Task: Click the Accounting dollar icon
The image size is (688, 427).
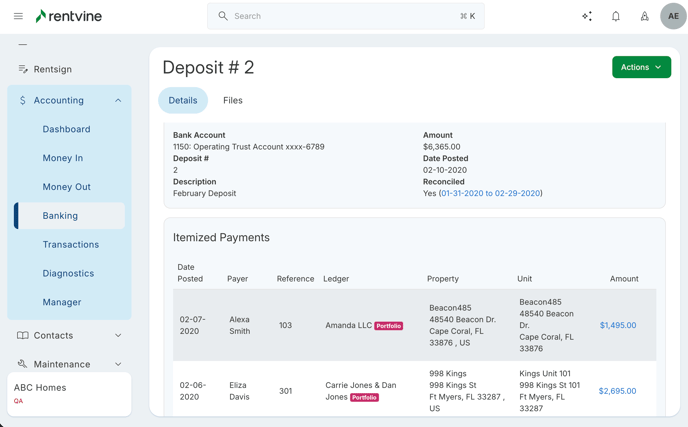Action: 23,100
